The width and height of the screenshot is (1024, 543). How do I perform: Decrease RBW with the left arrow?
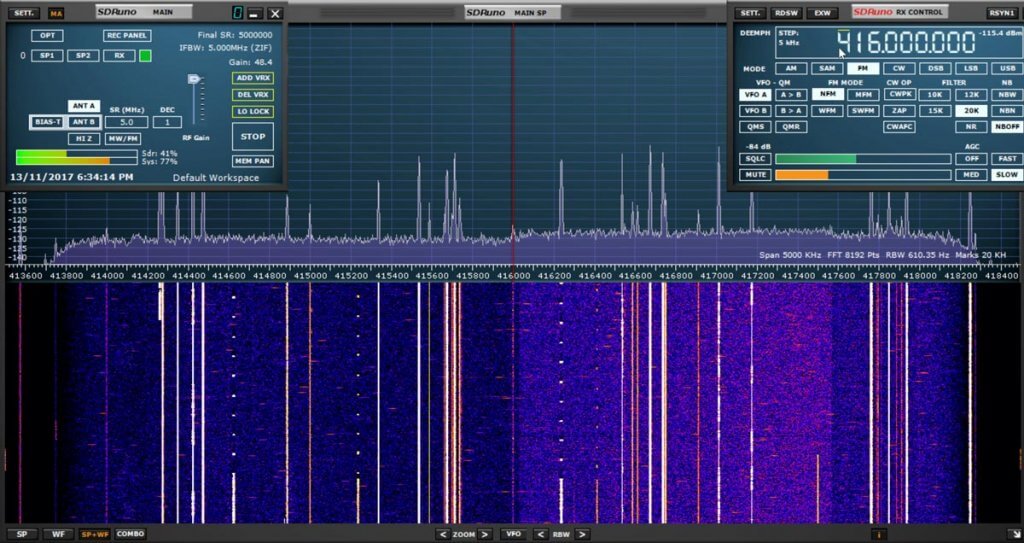541,534
